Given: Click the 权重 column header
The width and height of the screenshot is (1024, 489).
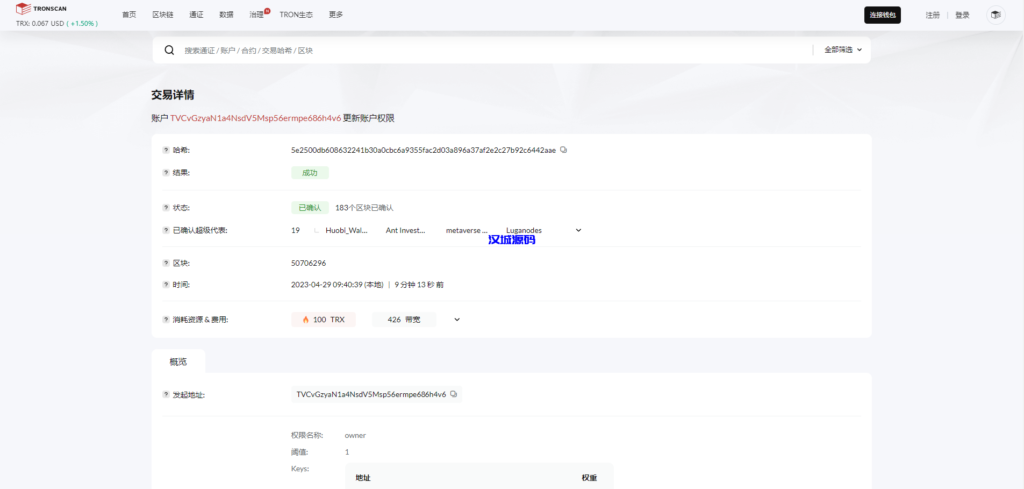Looking at the screenshot, I should (589, 478).
